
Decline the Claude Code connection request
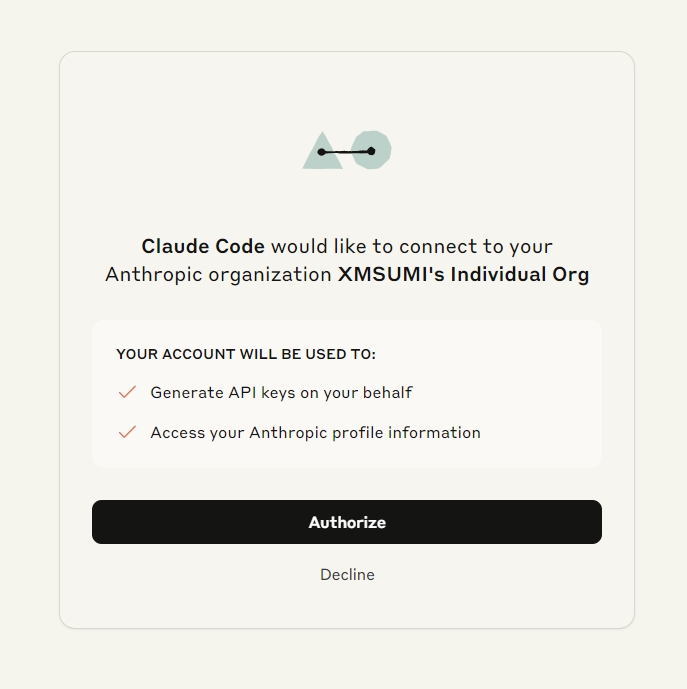pos(347,574)
